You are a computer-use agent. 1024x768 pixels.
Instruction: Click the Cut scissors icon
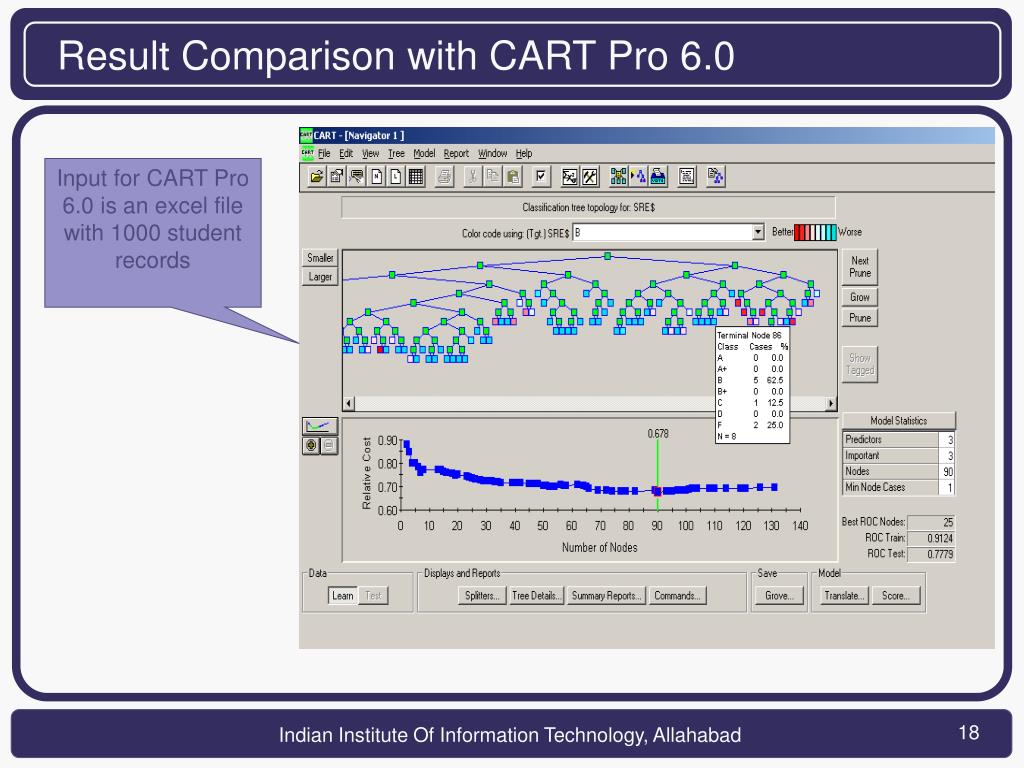point(473,176)
